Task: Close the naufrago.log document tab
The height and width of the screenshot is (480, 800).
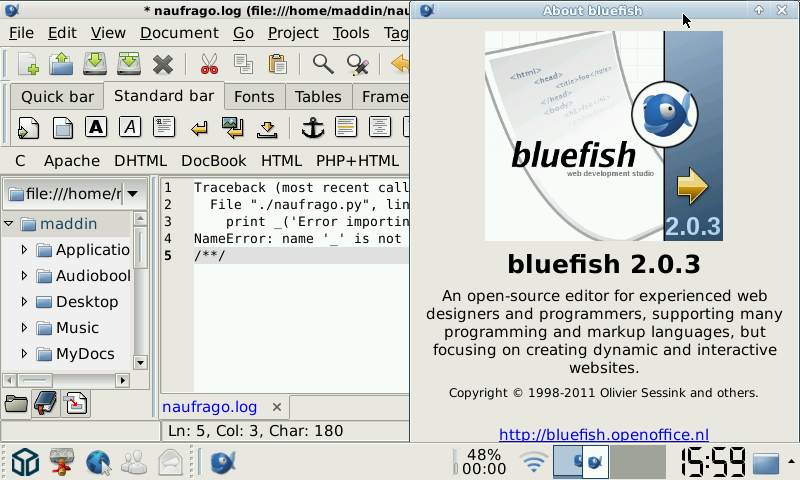Action: [277, 407]
